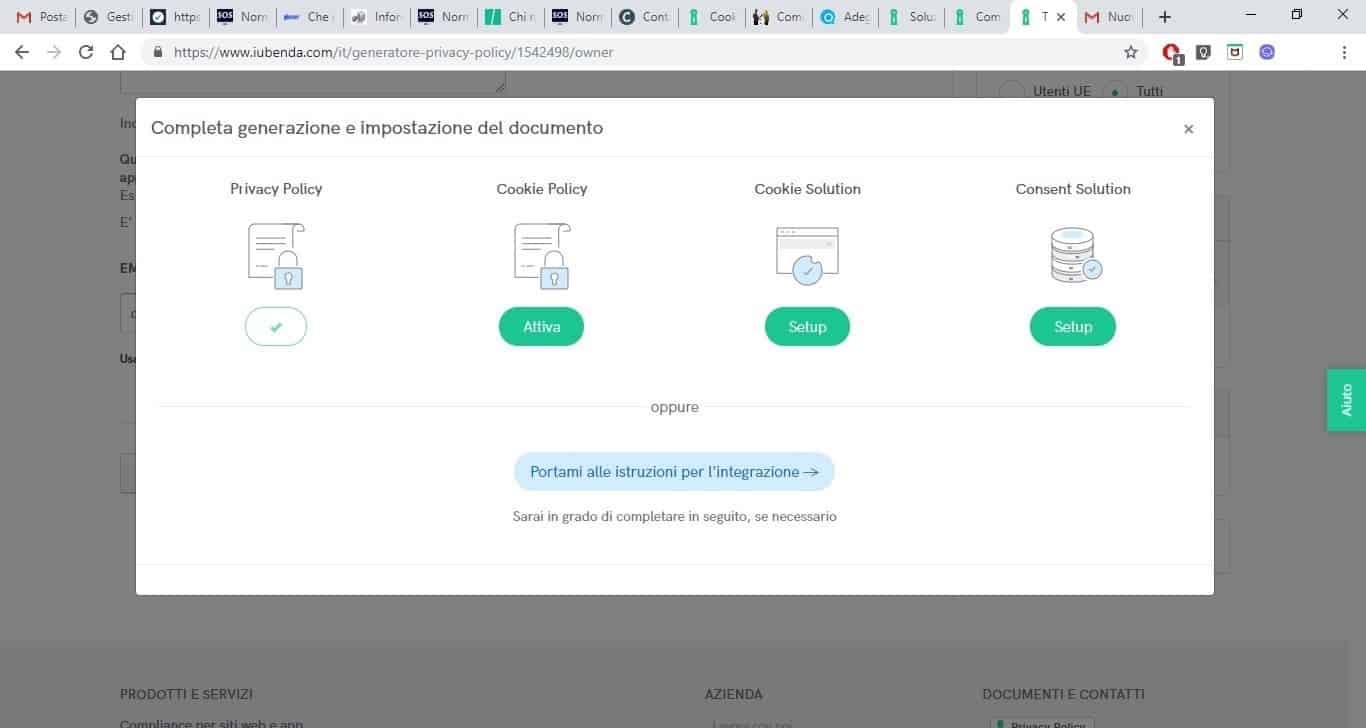This screenshot has height=728, width=1366.
Task: Open a new browser tab
Action: (x=1164, y=17)
